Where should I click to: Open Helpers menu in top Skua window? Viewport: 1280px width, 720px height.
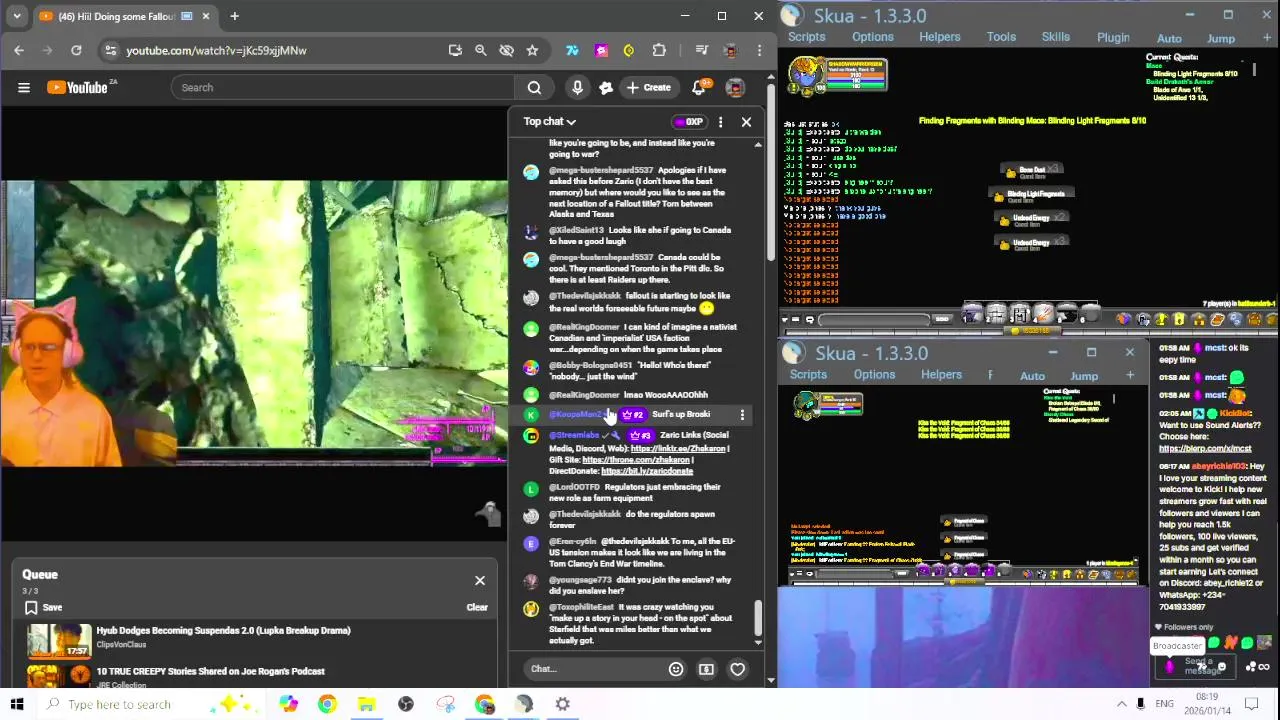pyautogui.click(x=940, y=37)
